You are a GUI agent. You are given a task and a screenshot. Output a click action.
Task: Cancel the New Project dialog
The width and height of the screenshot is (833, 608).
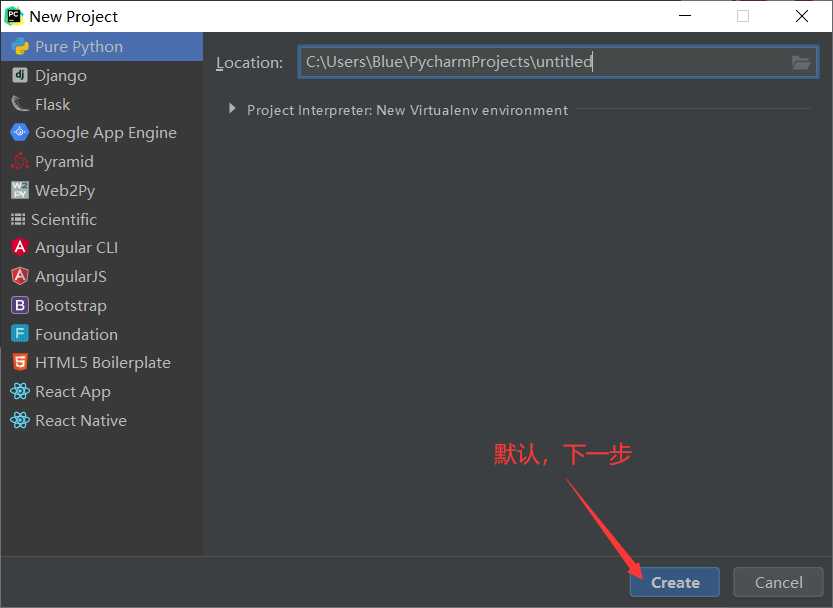[778, 582]
